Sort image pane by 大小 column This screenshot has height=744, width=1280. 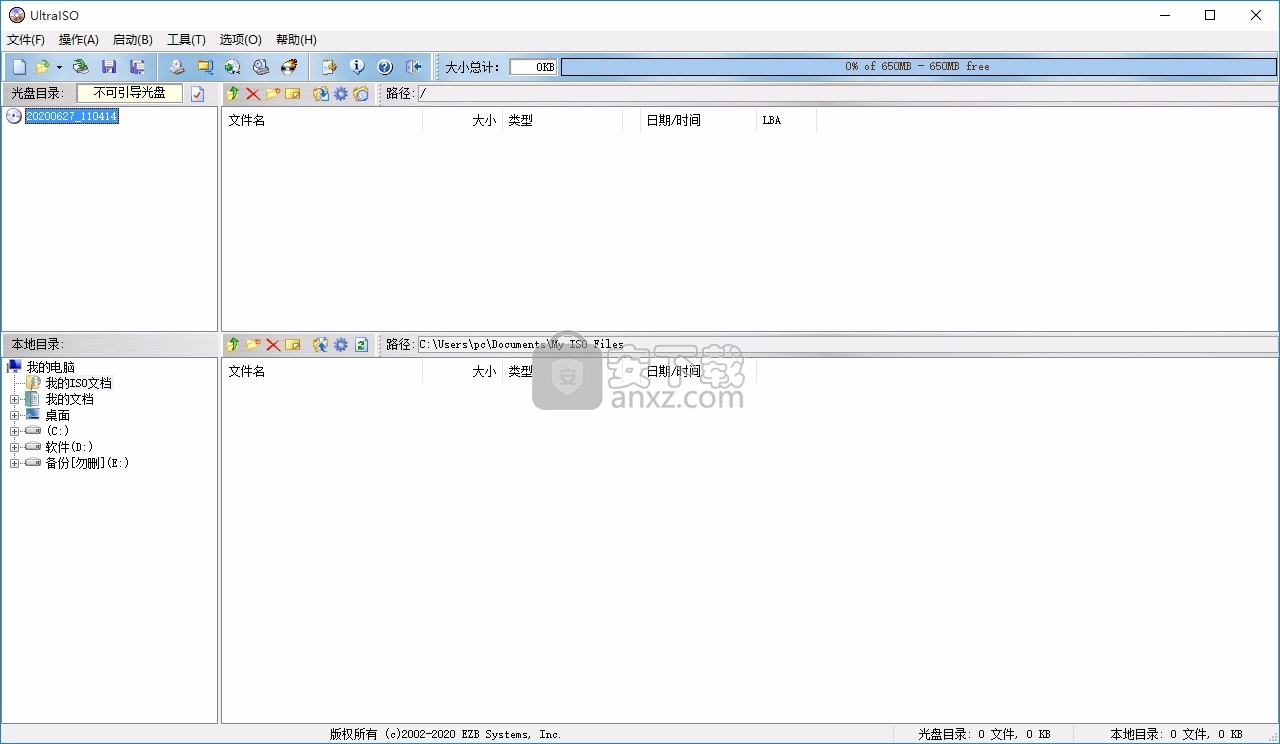click(461, 120)
